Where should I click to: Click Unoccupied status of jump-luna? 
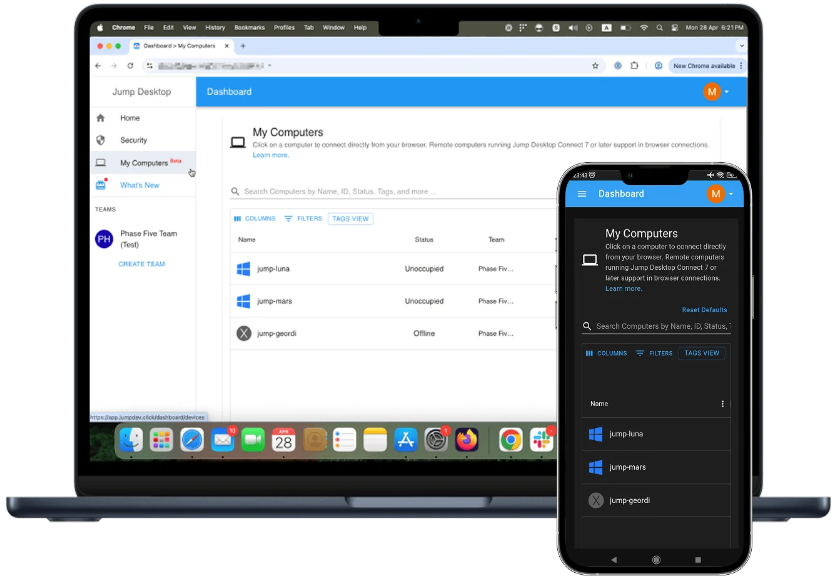pos(424,269)
